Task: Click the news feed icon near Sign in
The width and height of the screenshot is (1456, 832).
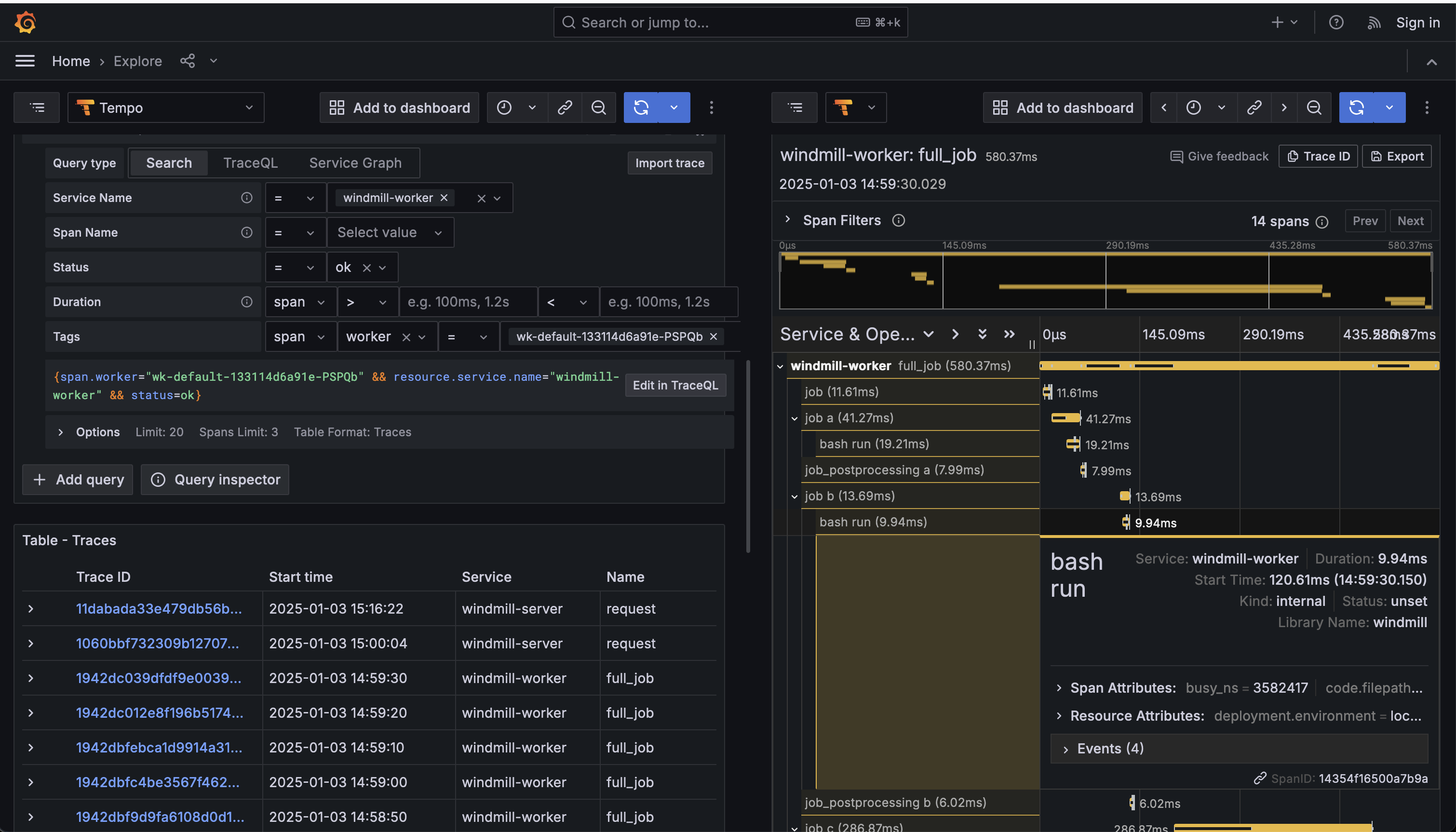Action: coord(1375,22)
